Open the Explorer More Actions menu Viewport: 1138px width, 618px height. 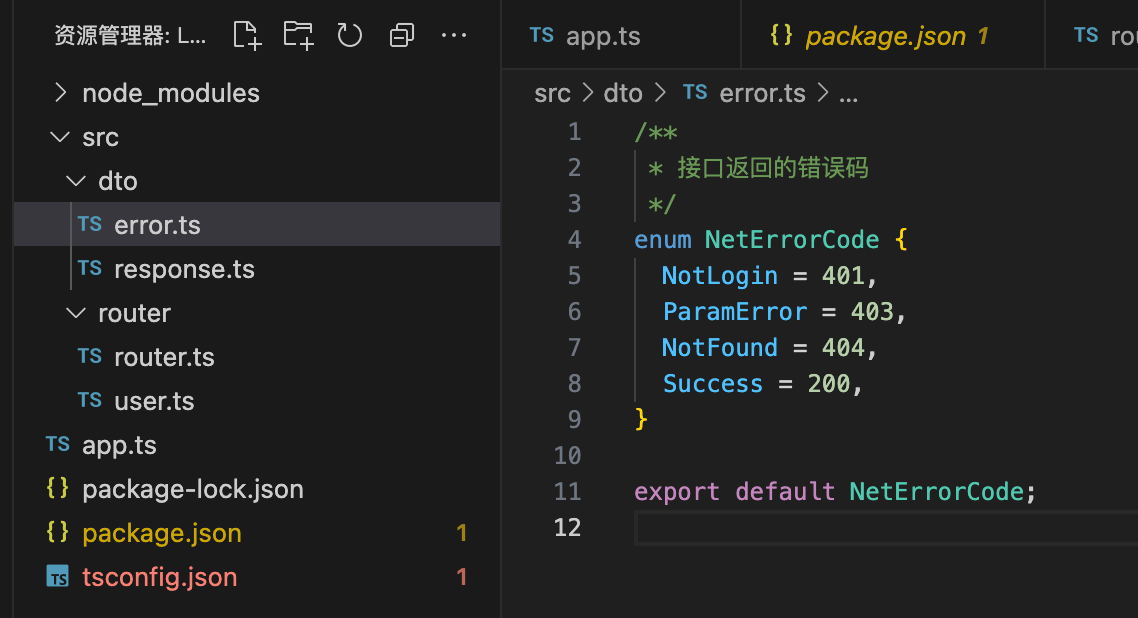point(454,34)
